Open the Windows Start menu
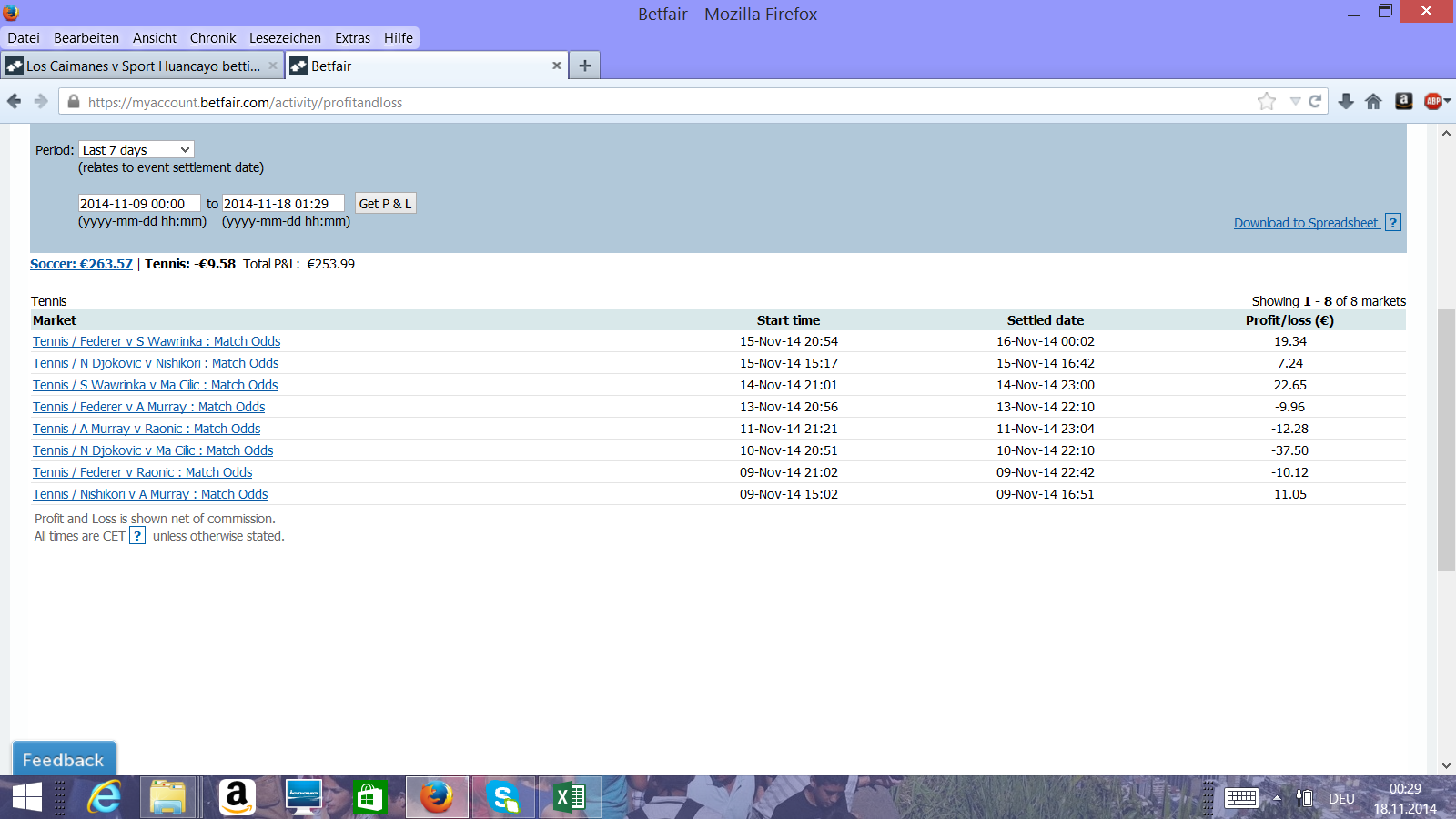 pyautogui.click(x=27, y=798)
